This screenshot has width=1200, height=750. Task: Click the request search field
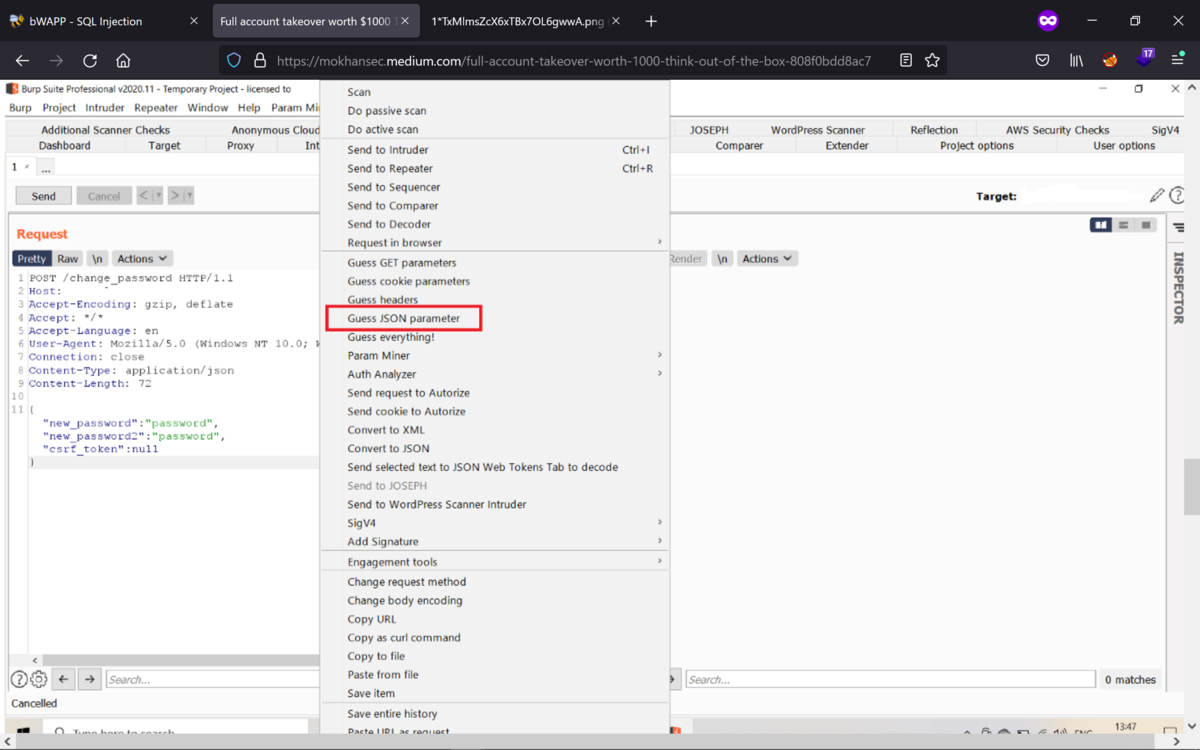212,679
